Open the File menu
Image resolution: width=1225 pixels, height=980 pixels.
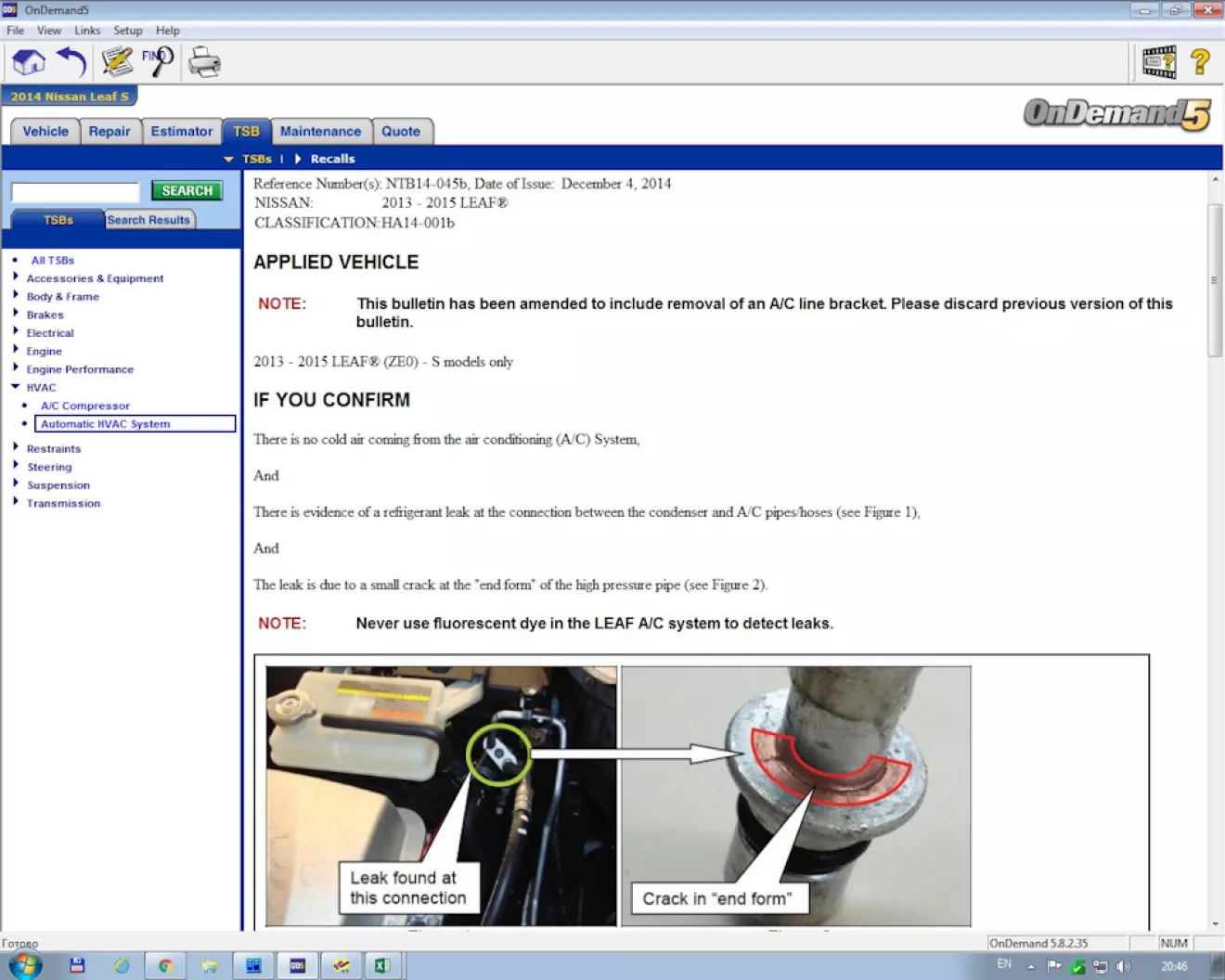coord(16,31)
